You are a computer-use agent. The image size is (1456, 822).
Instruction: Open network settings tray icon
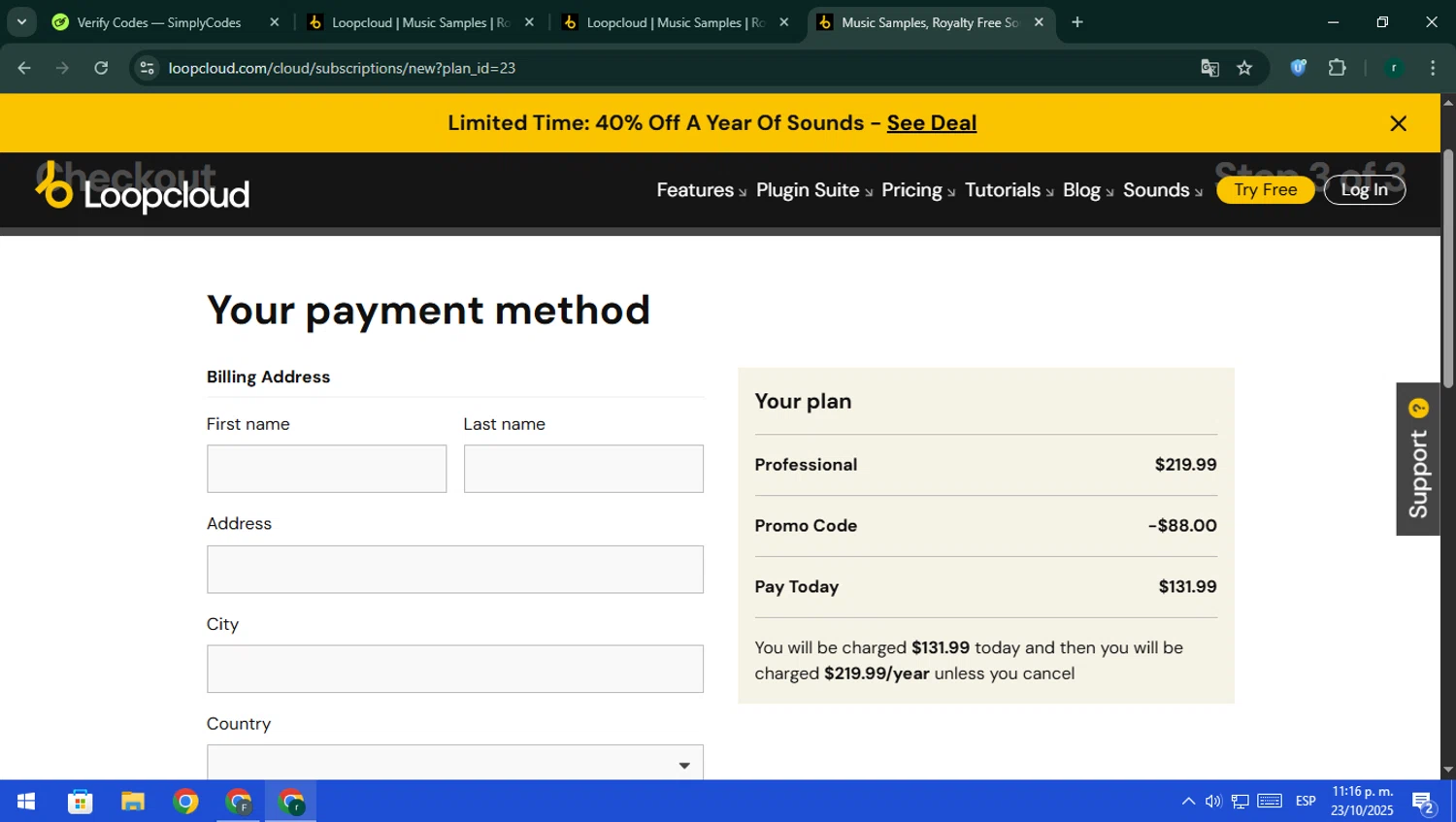pyautogui.click(x=1241, y=802)
